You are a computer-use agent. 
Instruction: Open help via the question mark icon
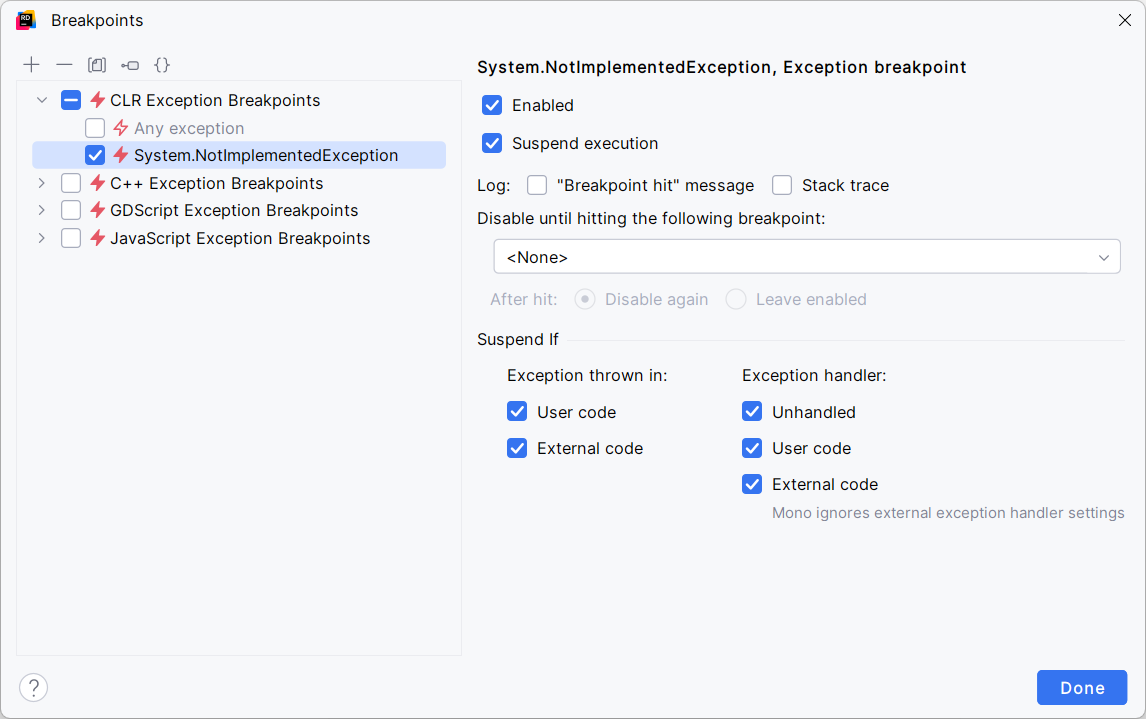[x=33, y=687]
